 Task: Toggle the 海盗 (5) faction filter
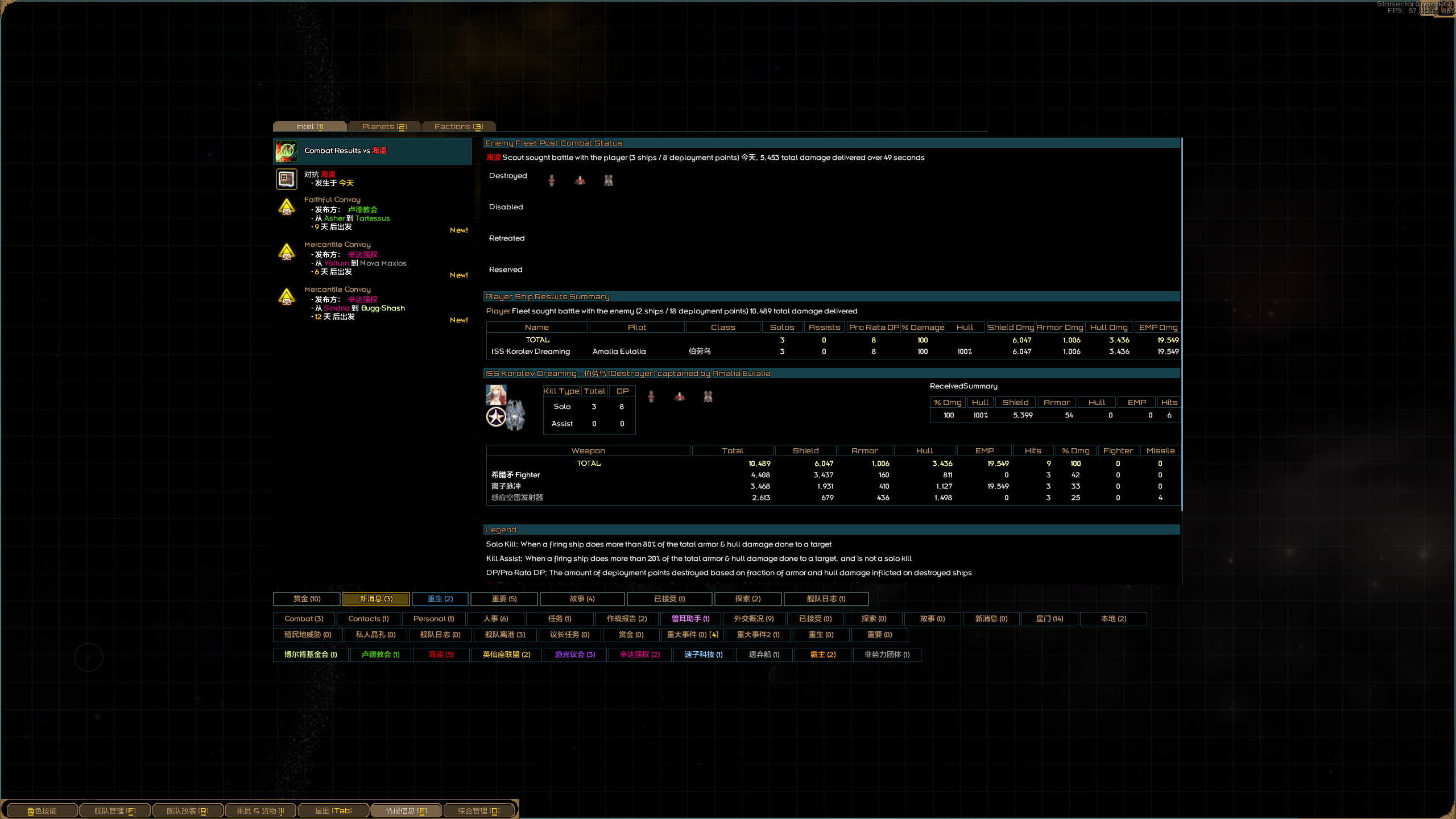[441, 655]
